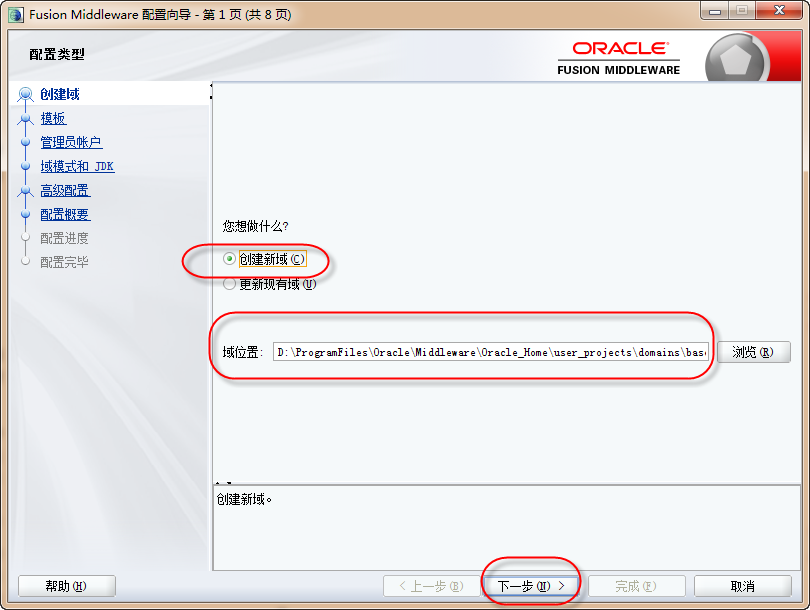810x610 pixels.
Task: Open the 浏览 browse dialog
Action: click(x=753, y=352)
